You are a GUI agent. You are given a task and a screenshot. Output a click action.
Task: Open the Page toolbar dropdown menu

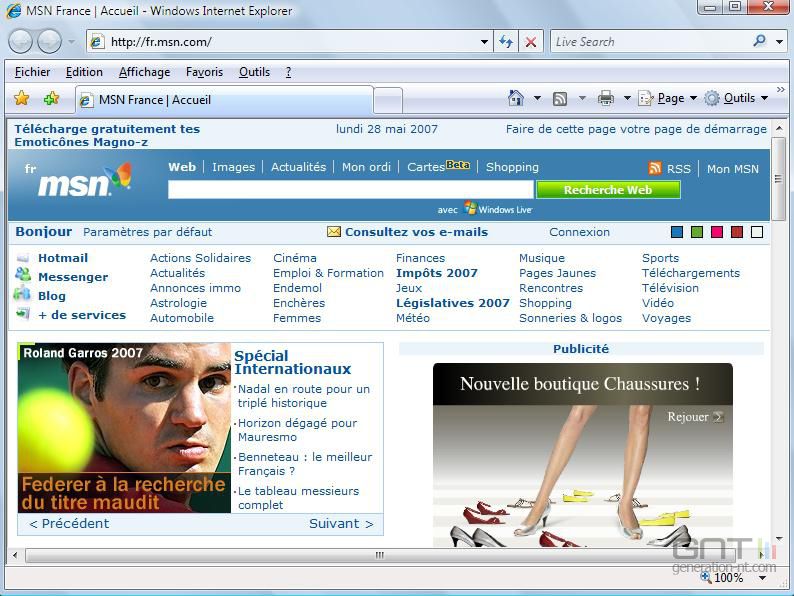point(667,98)
